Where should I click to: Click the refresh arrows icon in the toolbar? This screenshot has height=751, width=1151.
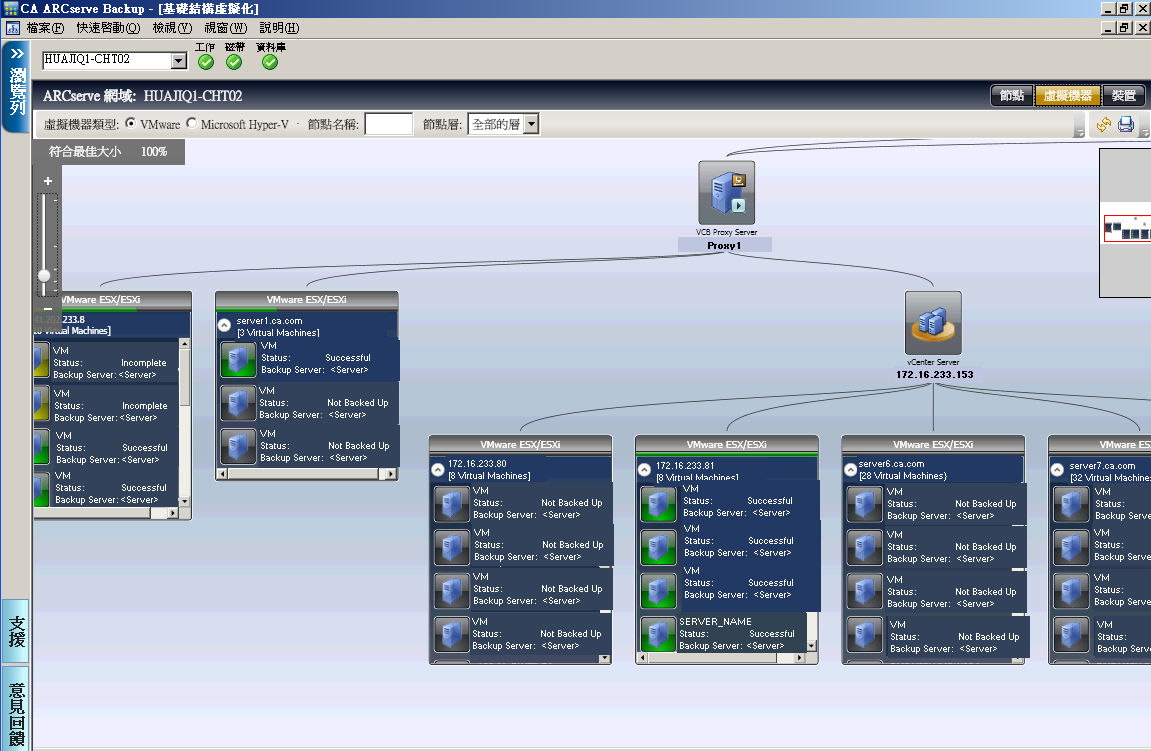[1103, 124]
